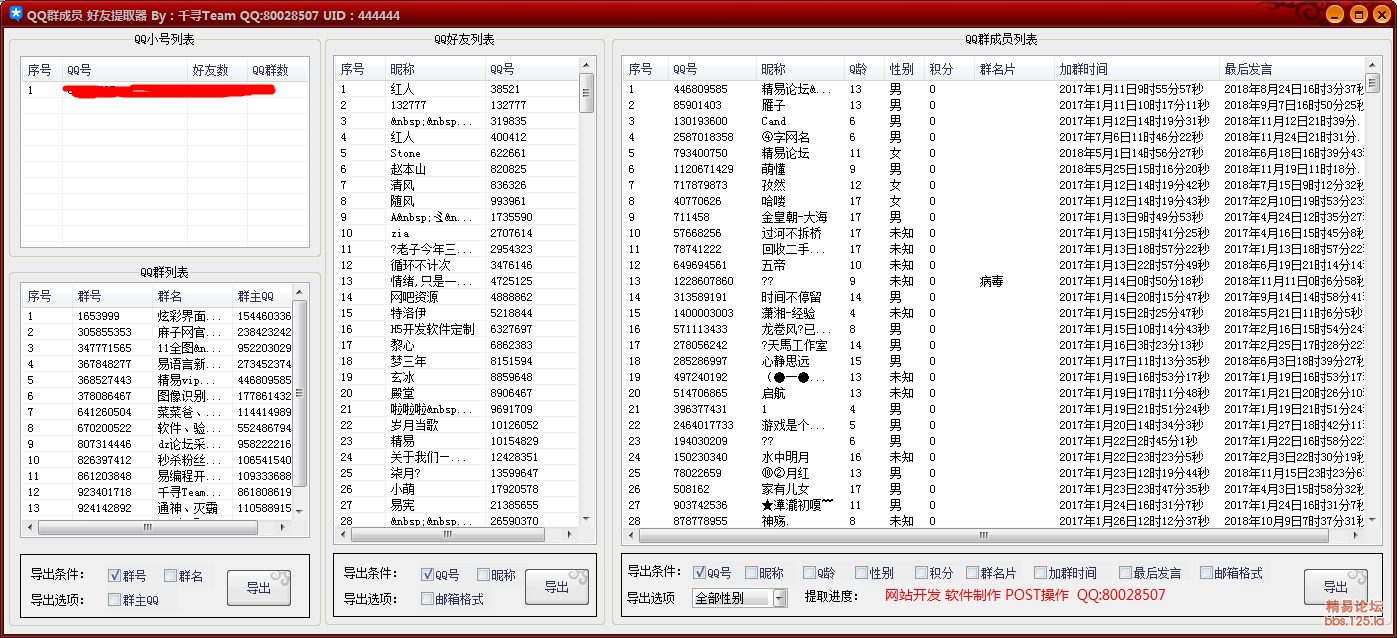Image resolution: width=1397 pixels, height=638 pixels.
Task: Click the 性别 column header in the member list
Action: [903, 69]
